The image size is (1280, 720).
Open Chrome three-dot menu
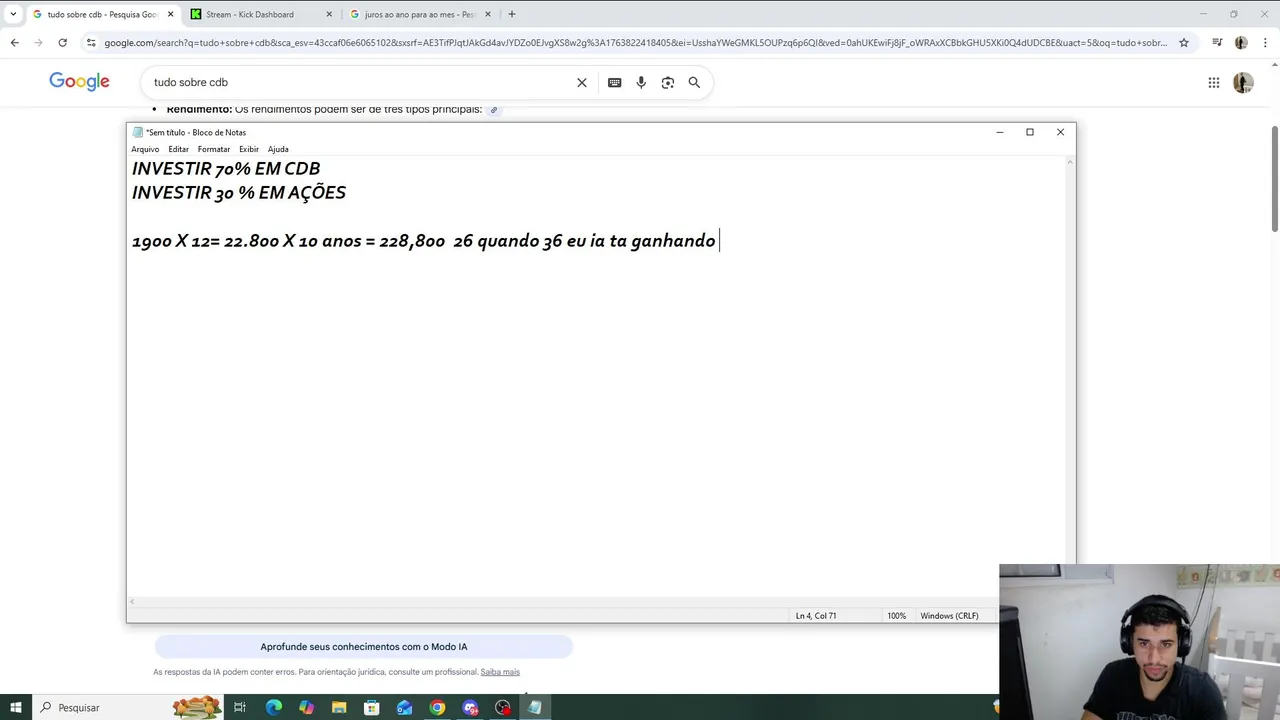coord(1265,42)
